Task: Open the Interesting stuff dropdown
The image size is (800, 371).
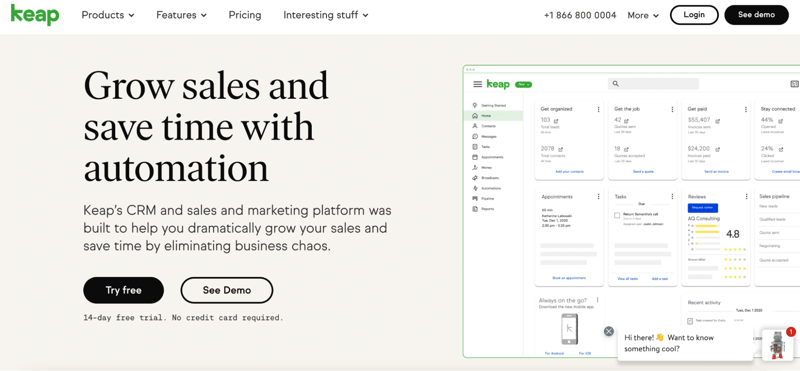Action: pyautogui.click(x=326, y=15)
